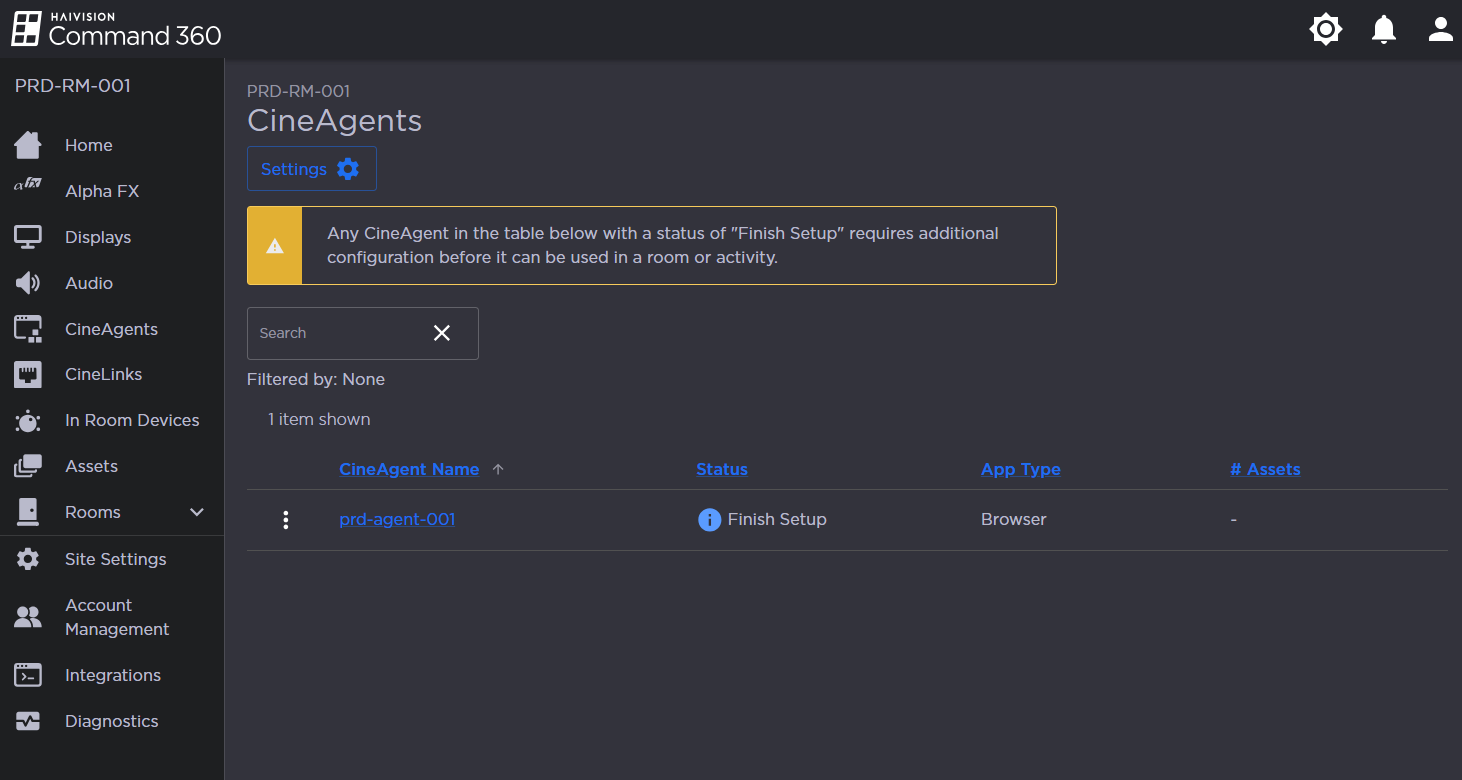Select the Alpha FX sidebar icon
The image size is (1462, 780).
click(x=27, y=190)
